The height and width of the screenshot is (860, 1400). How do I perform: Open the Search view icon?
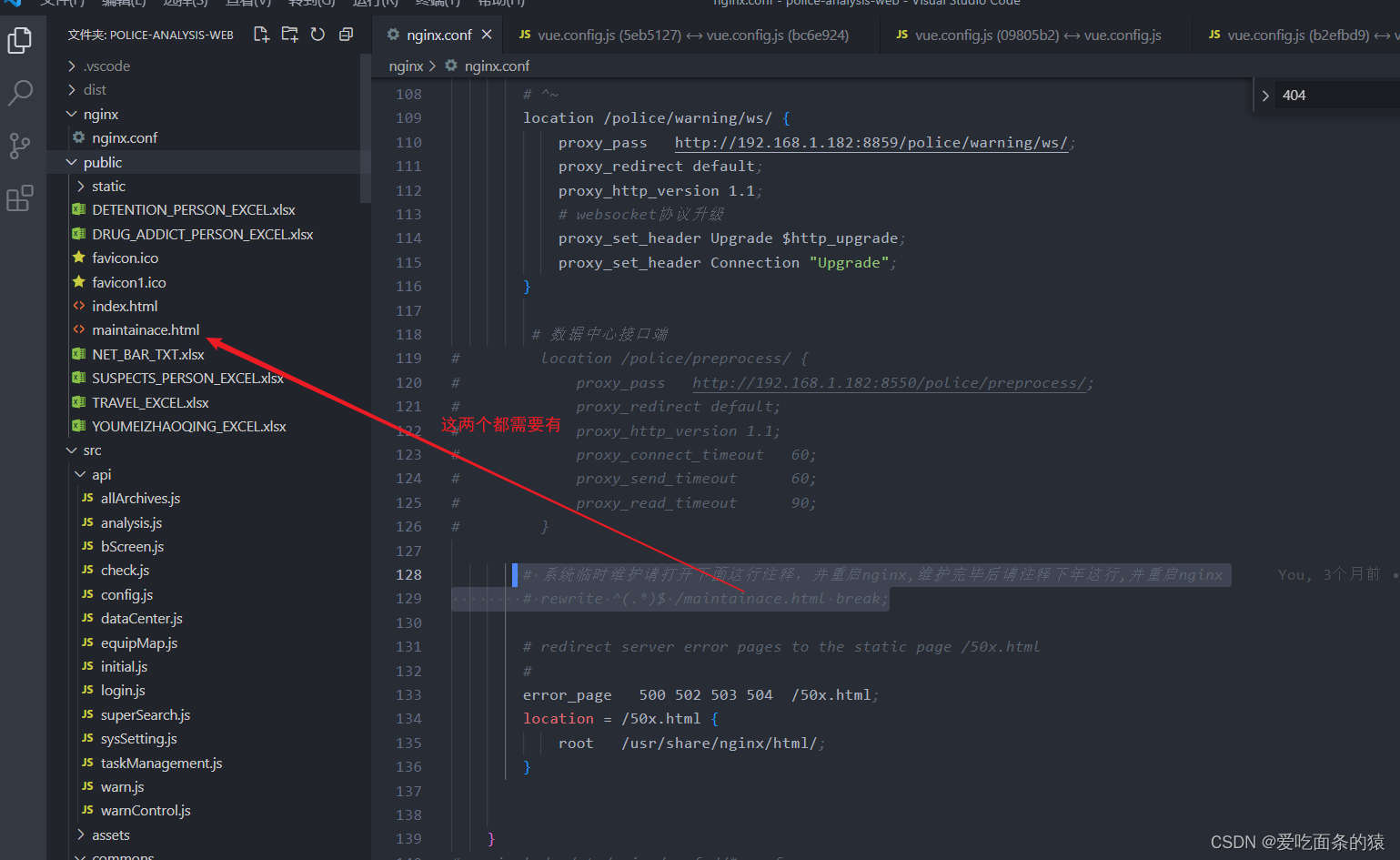20,92
